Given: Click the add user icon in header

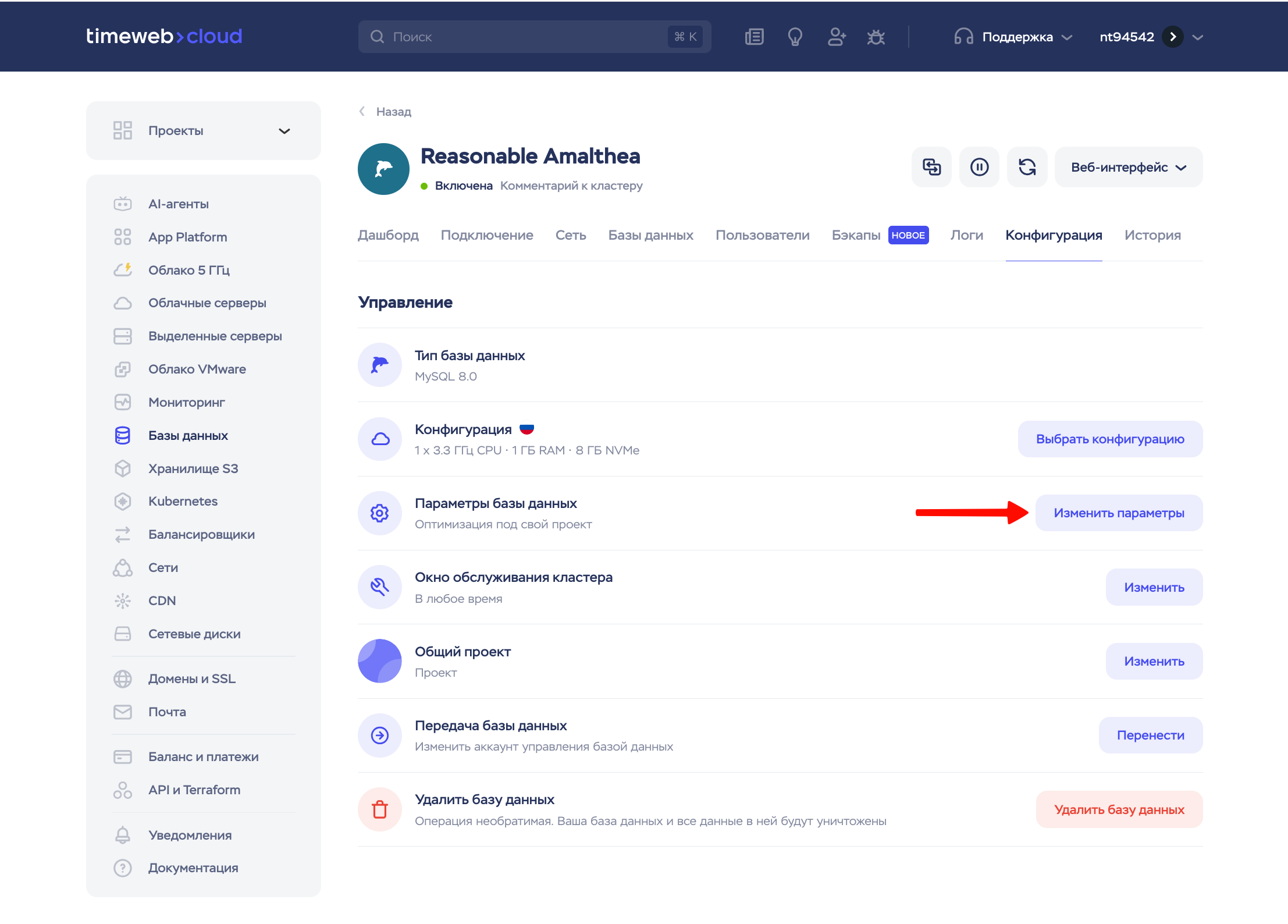Looking at the screenshot, I should click(836, 37).
